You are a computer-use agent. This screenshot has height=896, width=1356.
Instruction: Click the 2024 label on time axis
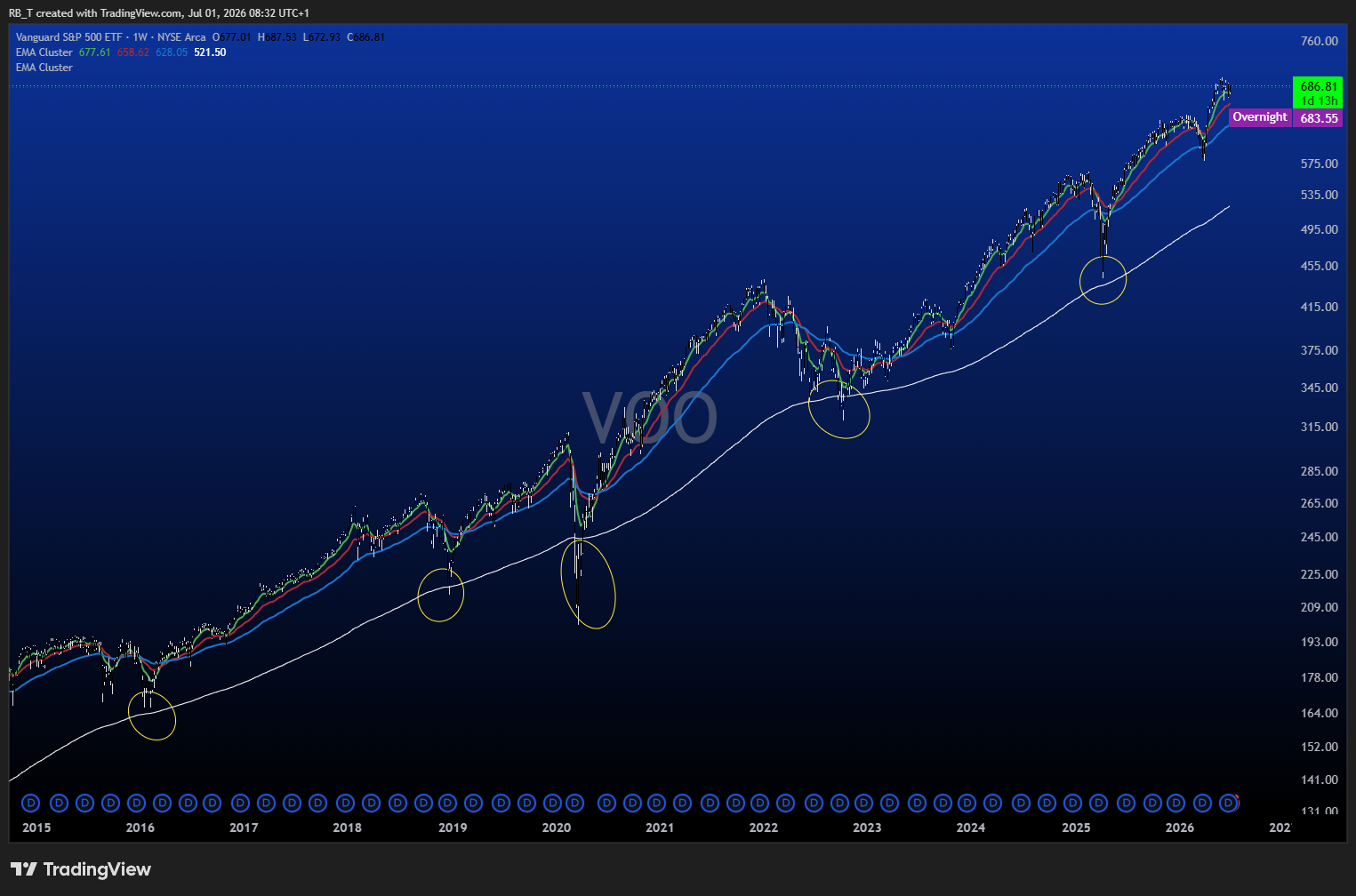click(970, 828)
